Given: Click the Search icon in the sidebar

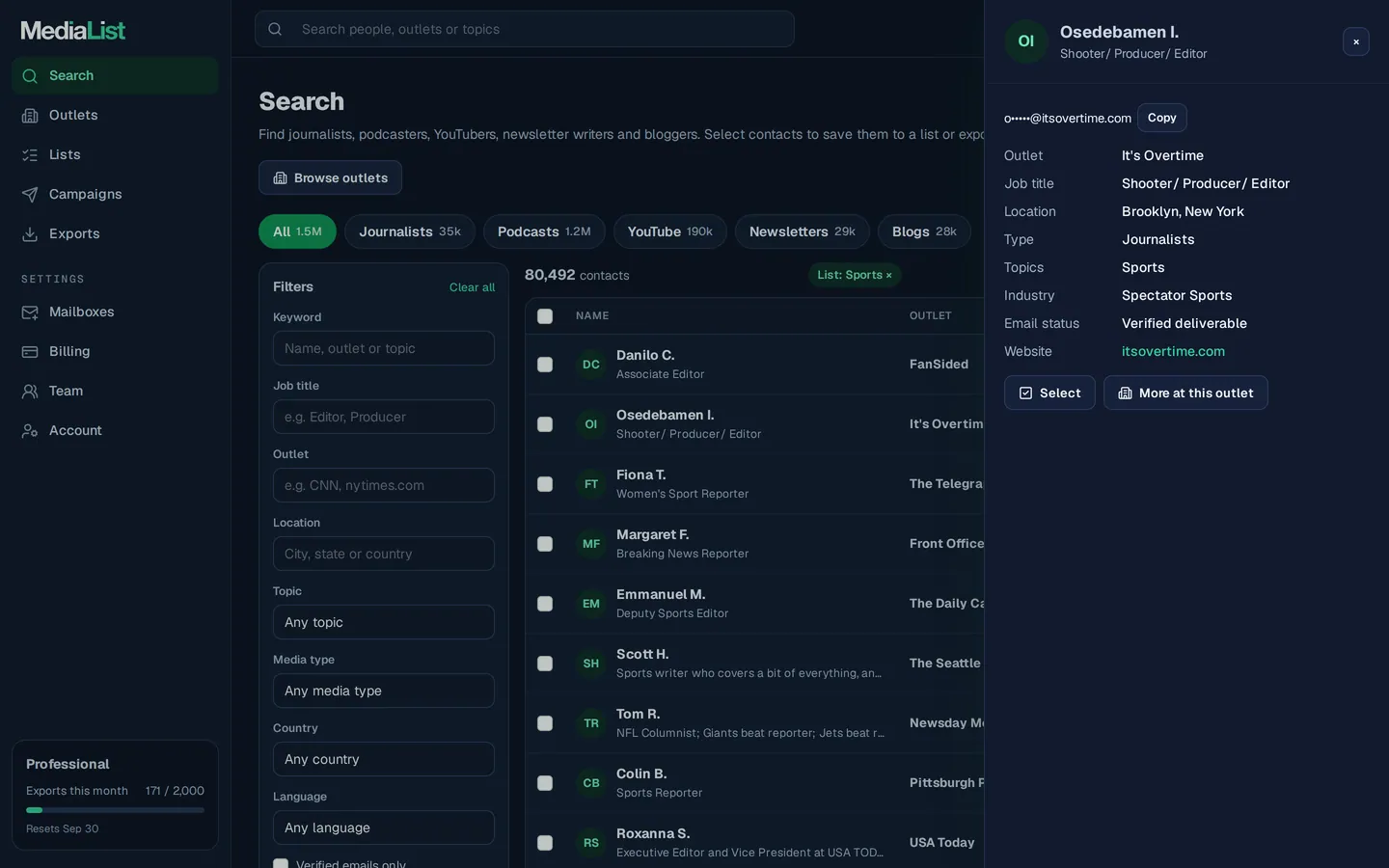Looking at the screenshot, I should [30, 76].
